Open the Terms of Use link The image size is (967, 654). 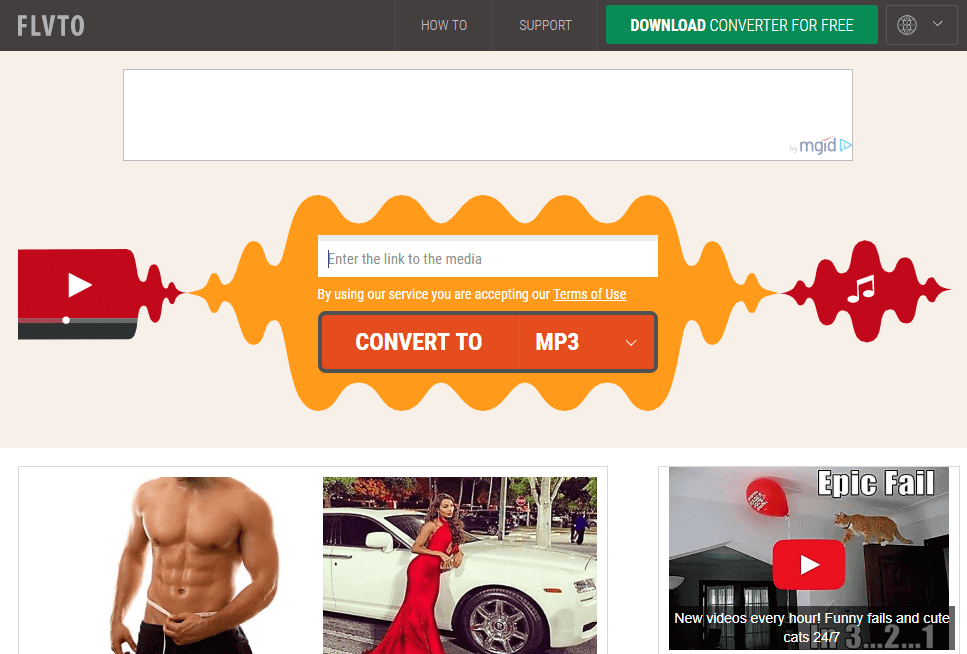tap(590, 294)
